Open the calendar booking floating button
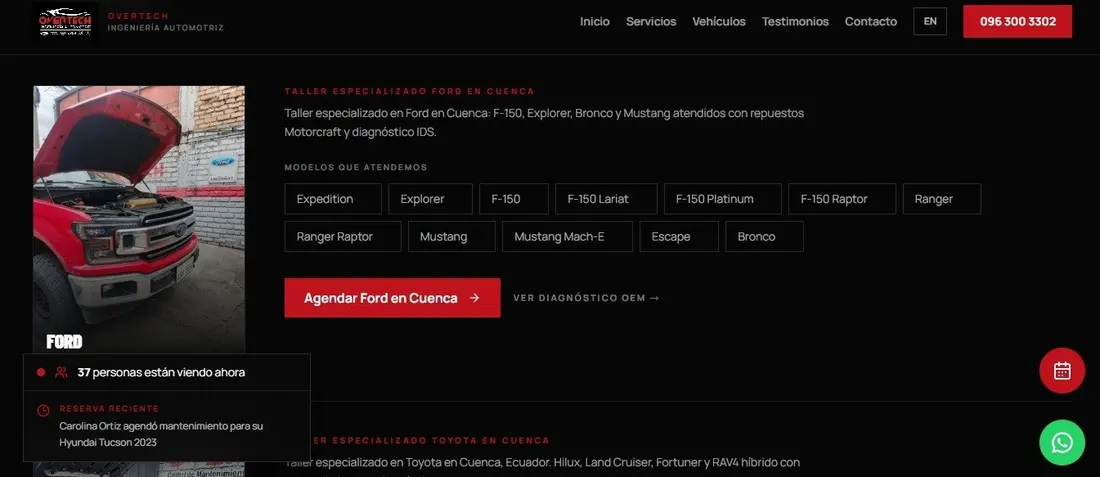The width and height of the screenshot is (1100, 477). [x=1061, y=370]
